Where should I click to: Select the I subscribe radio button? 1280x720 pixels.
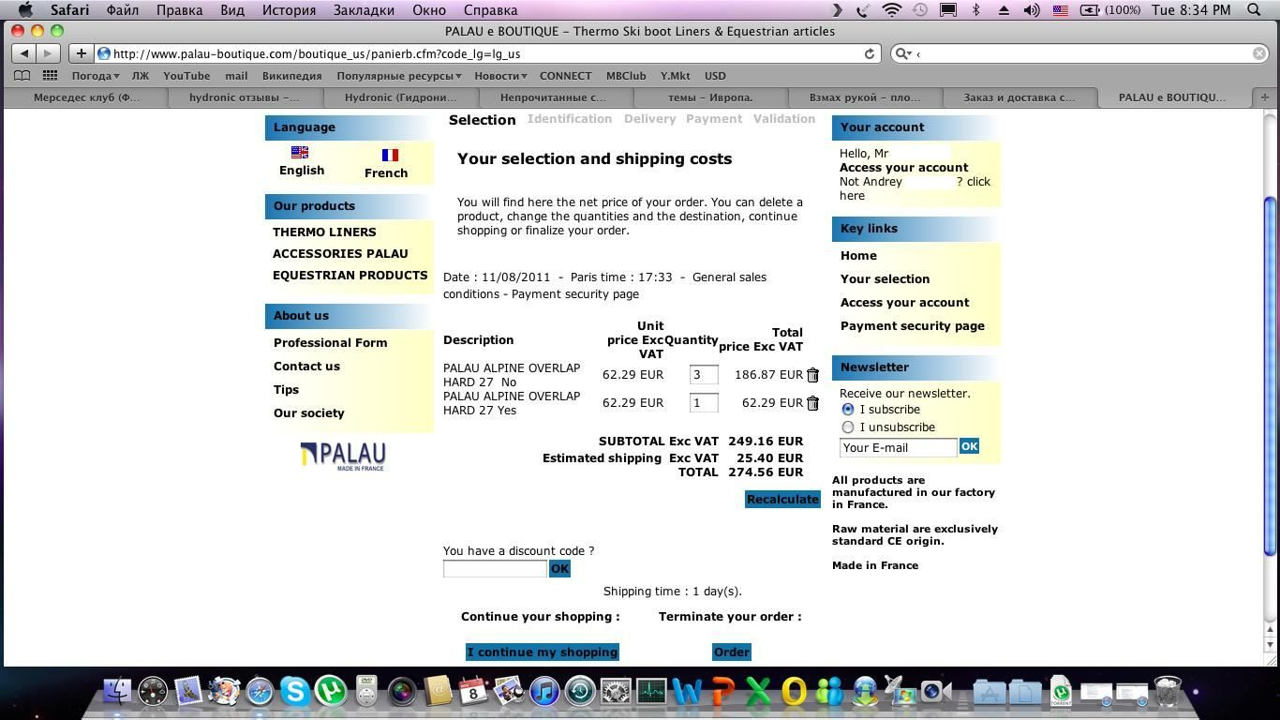tap(848, 409)
